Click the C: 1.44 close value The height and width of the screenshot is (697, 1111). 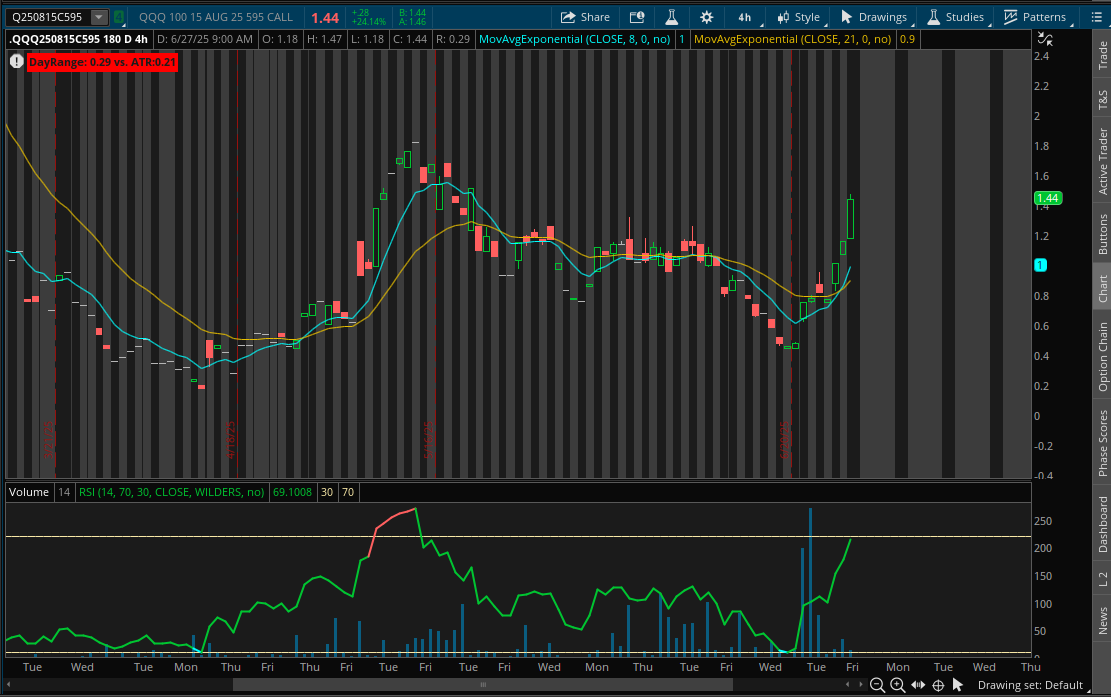[410, 40]
